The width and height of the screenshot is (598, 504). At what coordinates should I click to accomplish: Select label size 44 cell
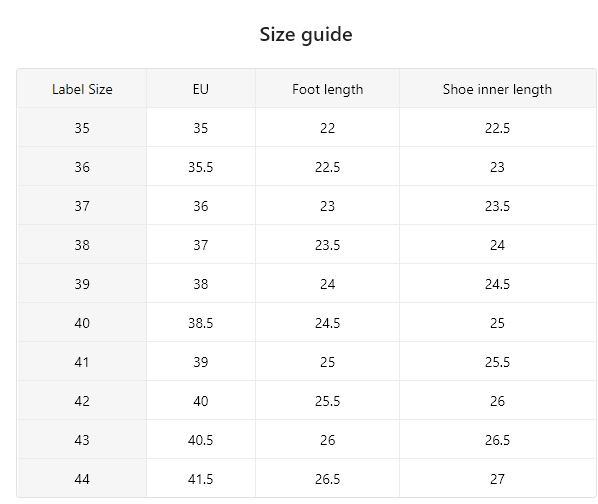(x=82, y=478)
